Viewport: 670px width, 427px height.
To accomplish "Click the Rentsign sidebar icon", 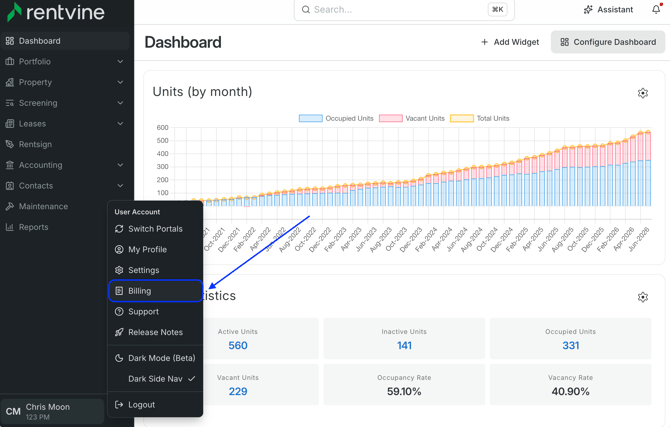I will click(10, 144).
